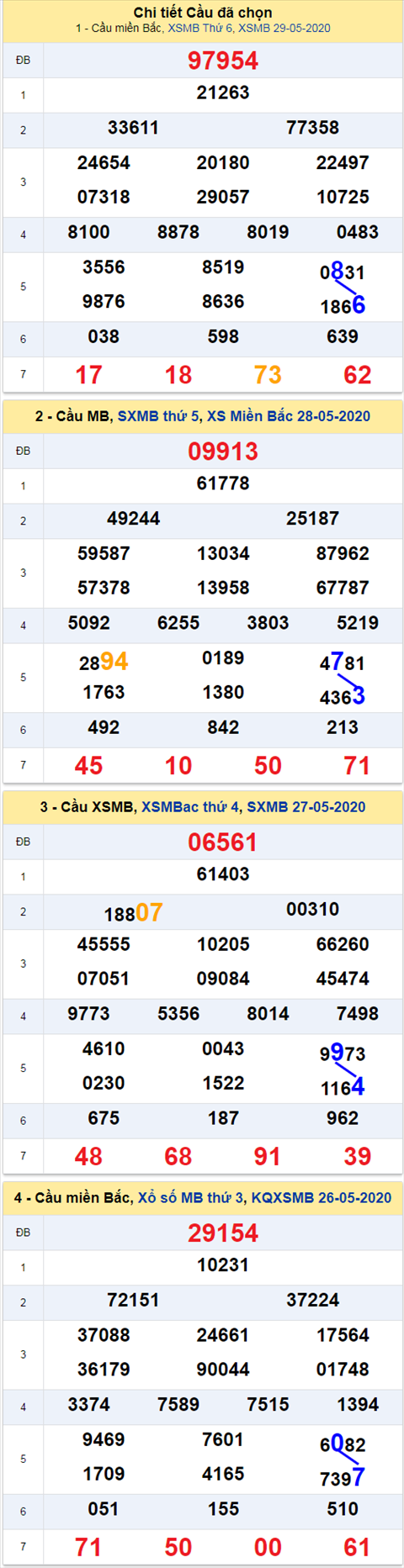Select special prize number 97954
The height and width of the screenshot is (1568, 404).
point(223,61)
